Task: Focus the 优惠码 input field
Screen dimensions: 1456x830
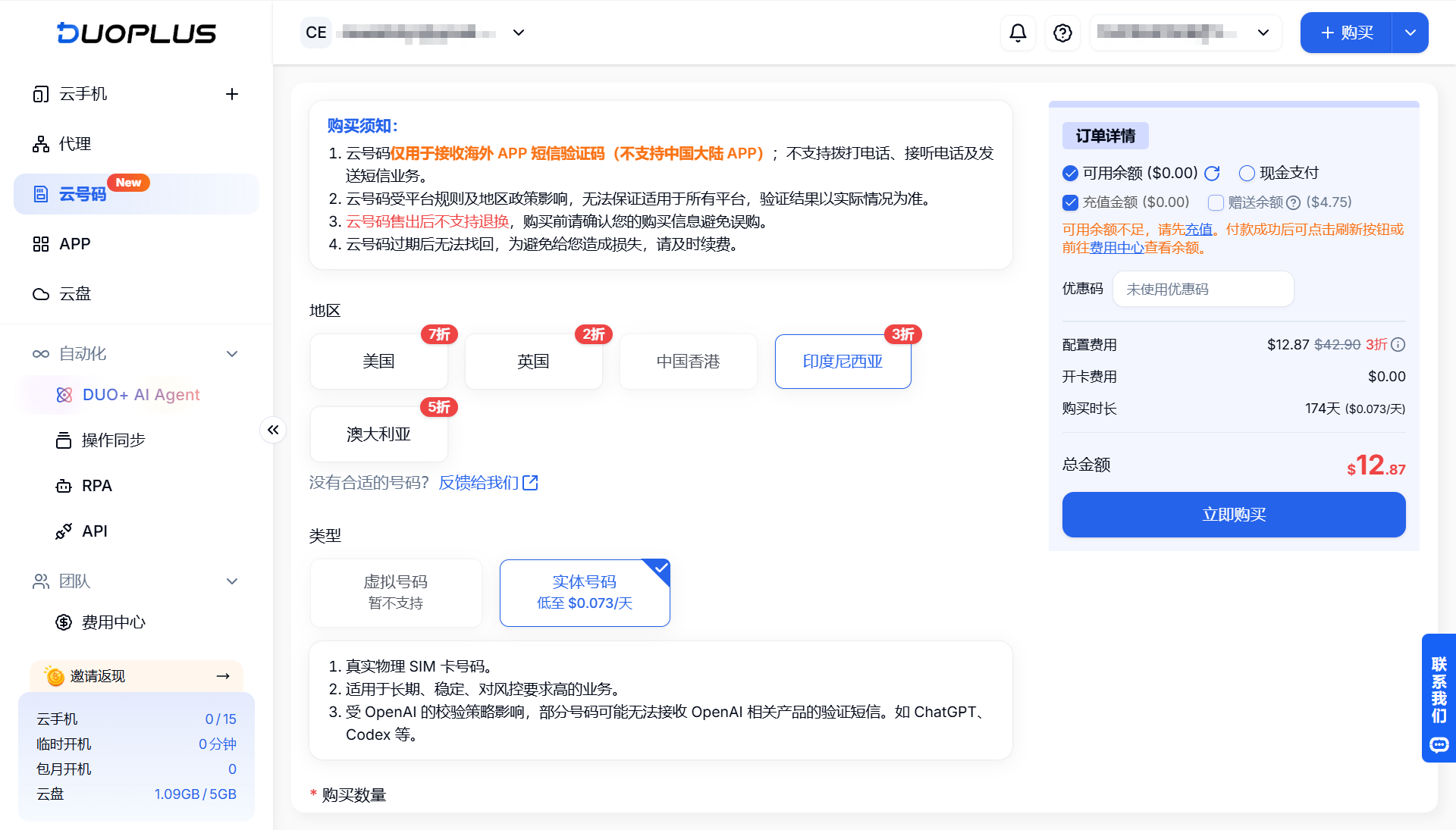Action: pyautogui.click(x=1203, y=289)
